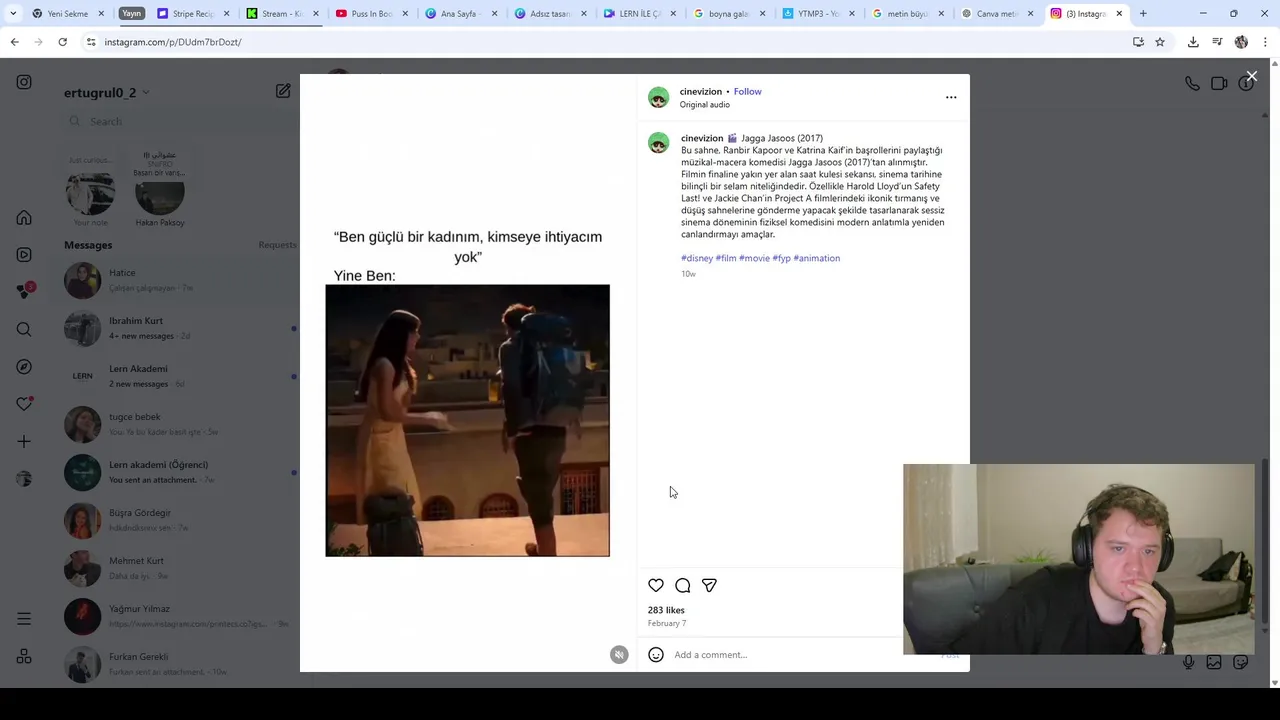Image resolution: width=1280 pixels, height=720 pixels.
Task: Switch to the Stripe Recip tab
Action: 191,14
